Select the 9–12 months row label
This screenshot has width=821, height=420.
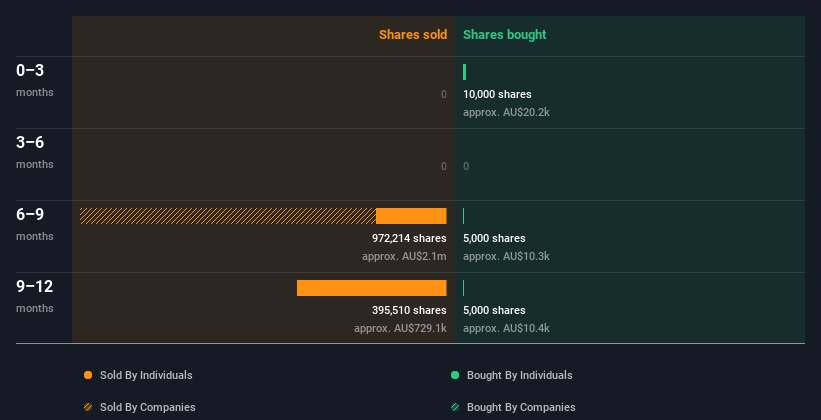(x=35, y=296)
